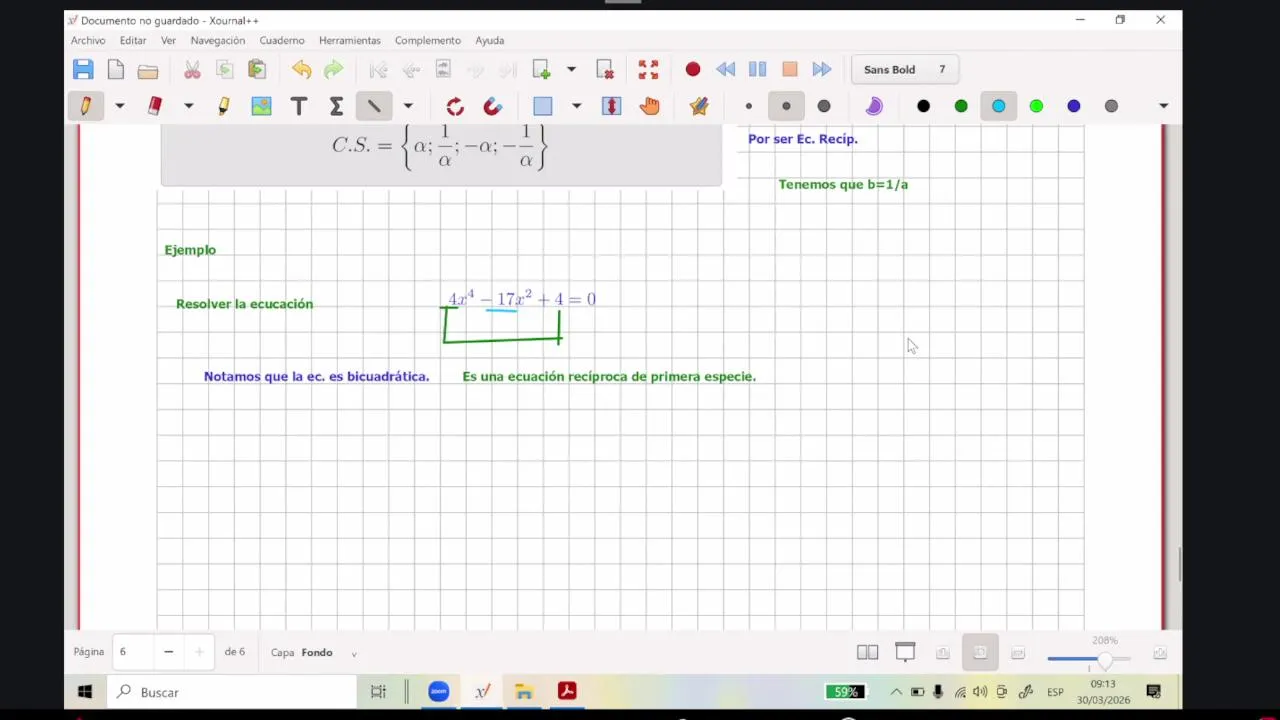The width and height of the screenshot is (1280, 720).
Task: Click the default tool star-pen icon
Action: click(x=699, y=106)
